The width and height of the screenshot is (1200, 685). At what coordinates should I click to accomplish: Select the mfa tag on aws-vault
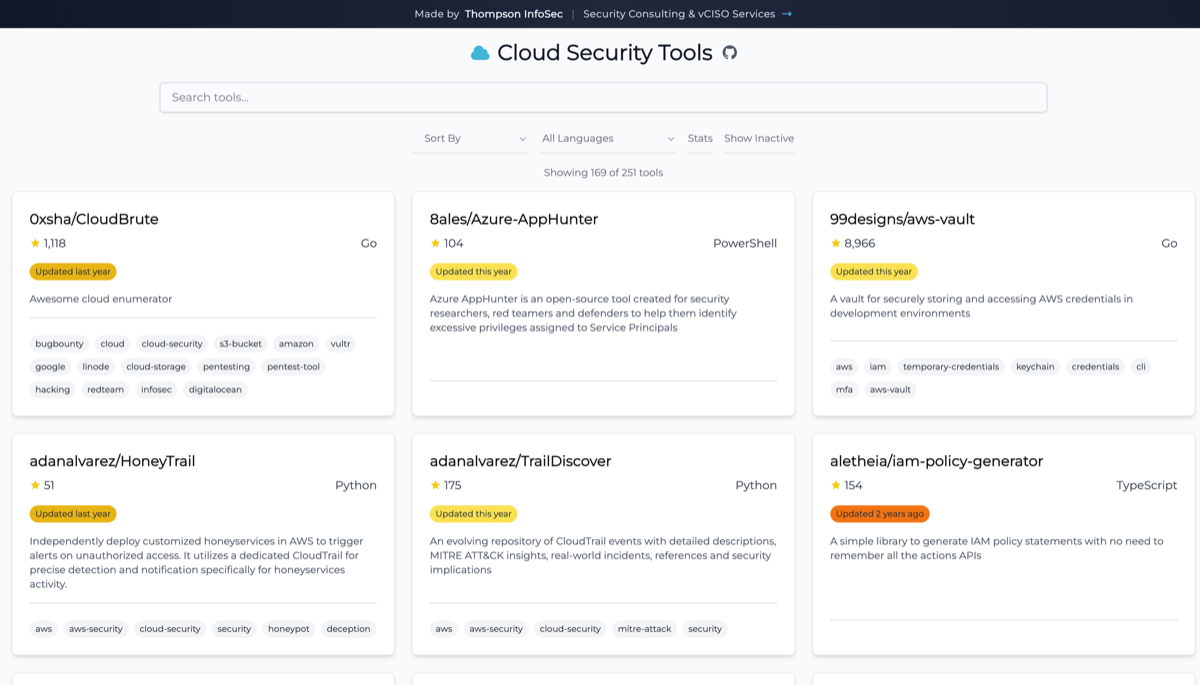(x=844, y=390)
